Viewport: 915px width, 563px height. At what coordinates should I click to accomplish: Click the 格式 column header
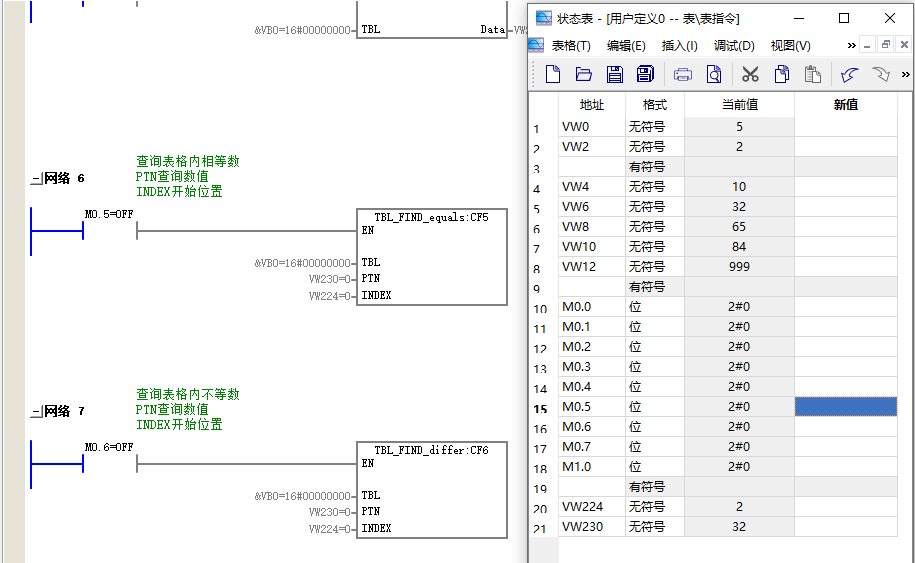click(x=655, y=105)
